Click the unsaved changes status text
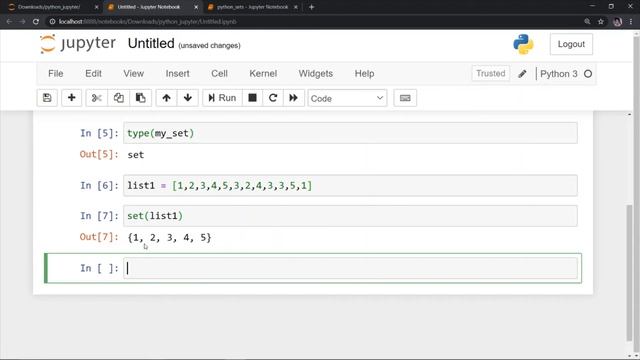This screenshot has height=360, width=640. [209, 45]
